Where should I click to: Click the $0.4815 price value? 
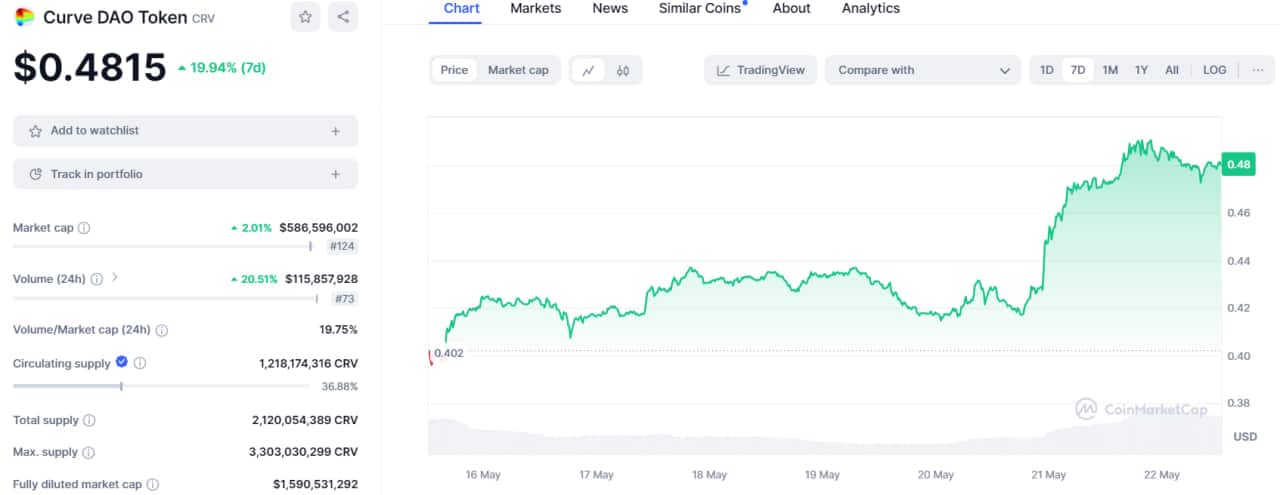pyautogui.click(x=90, y=67)
